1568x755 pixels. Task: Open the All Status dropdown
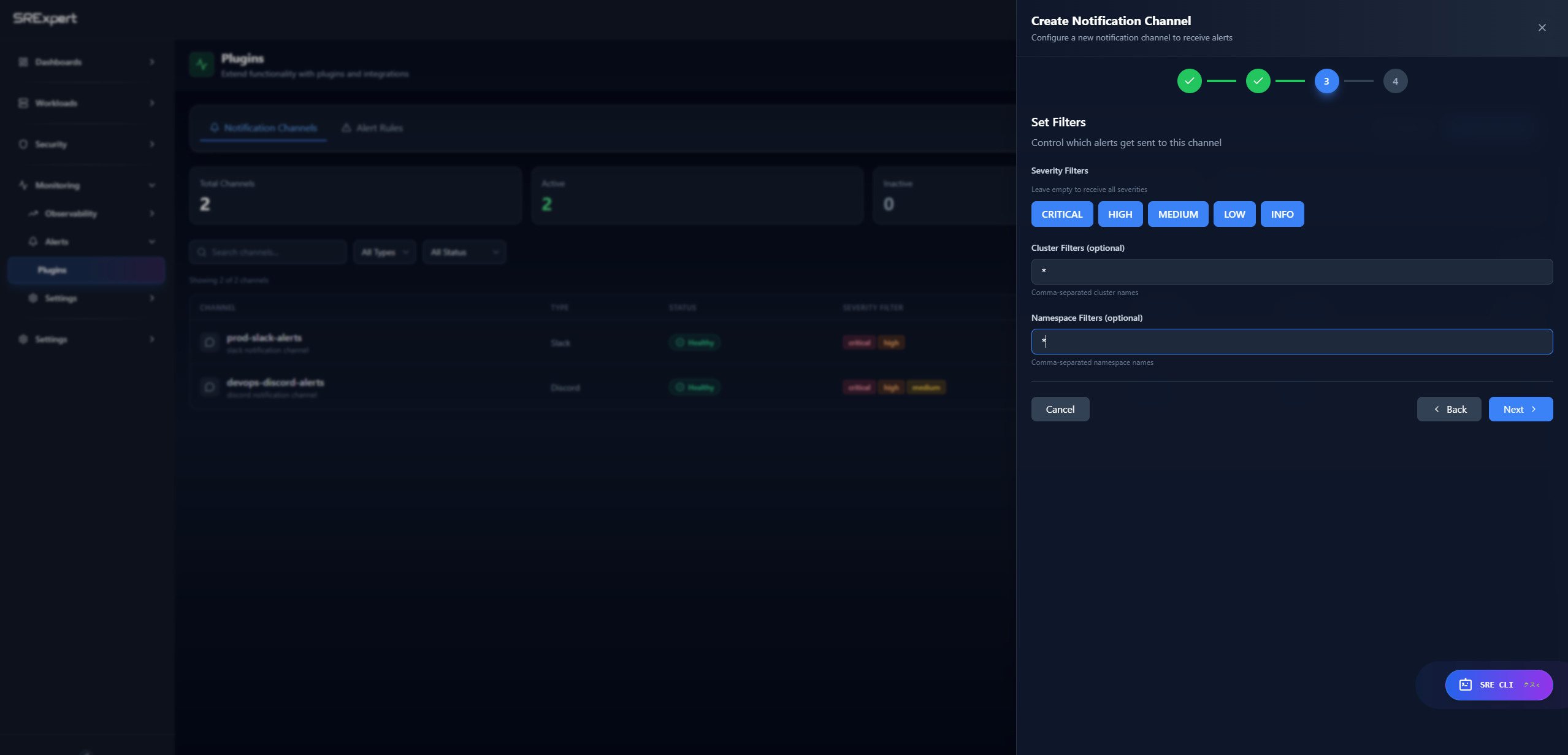pyautogui.click(x=464, y=251)
